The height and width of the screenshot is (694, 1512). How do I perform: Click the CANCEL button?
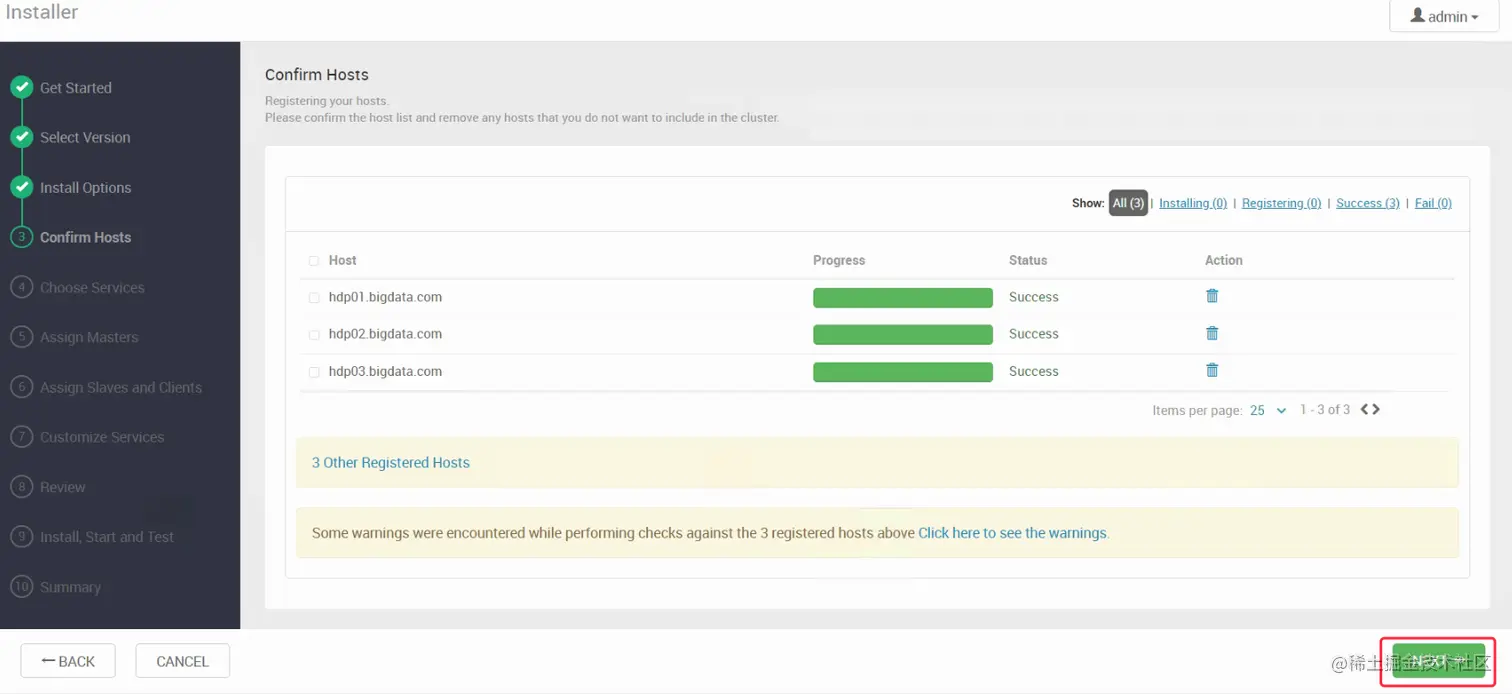[x=183, y=661]
